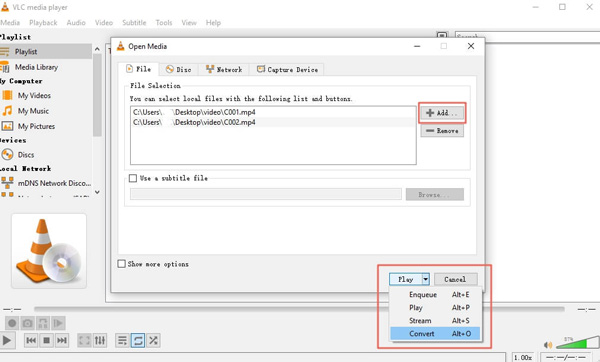Choose Convert from the dropdown menu
The width and height of the screenshot is (600, 362).
[x=435, y=334]
